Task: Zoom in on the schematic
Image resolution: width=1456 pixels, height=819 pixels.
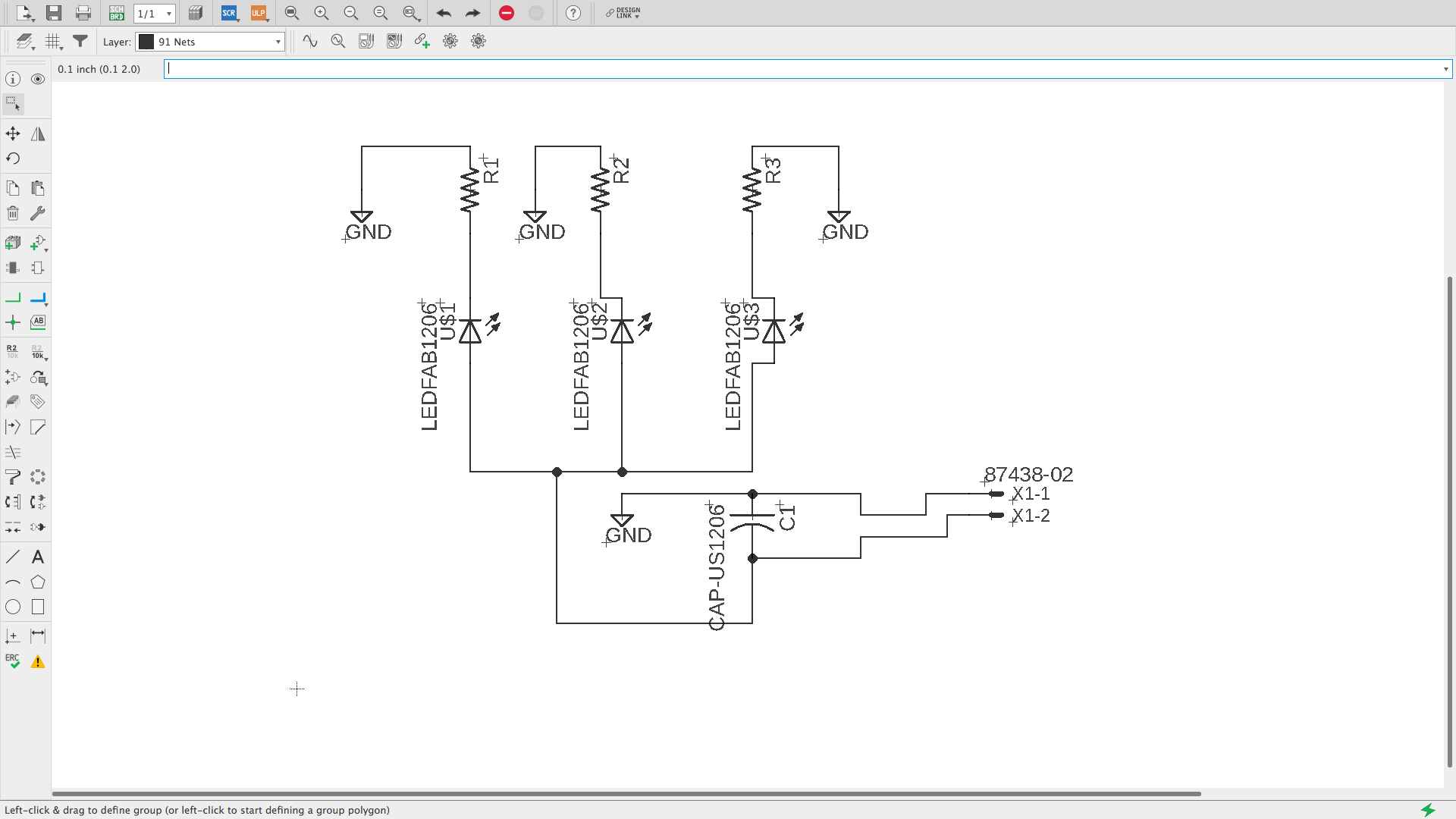Action: (x=322, y=13)
